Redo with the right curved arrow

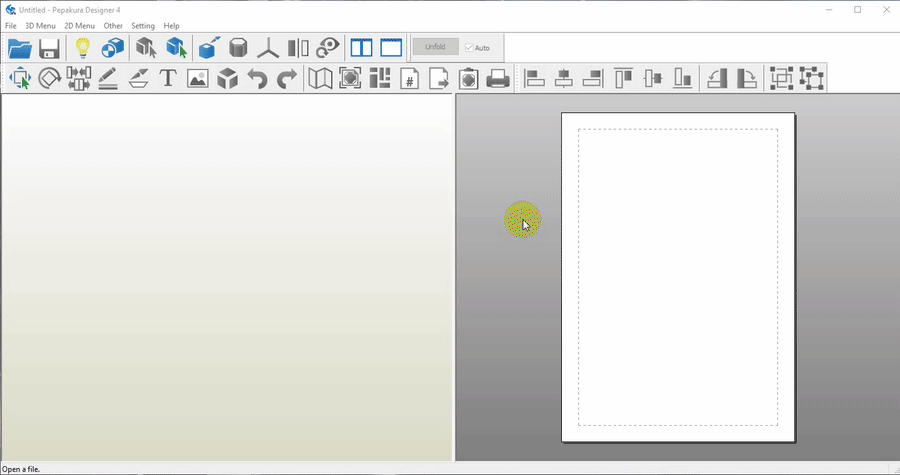[x=286, y=78]
